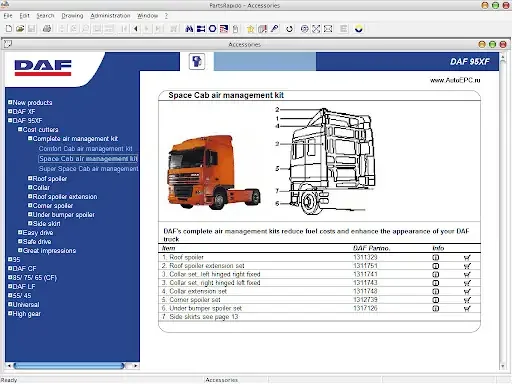Add Corner spoiler set to cart

467,300
